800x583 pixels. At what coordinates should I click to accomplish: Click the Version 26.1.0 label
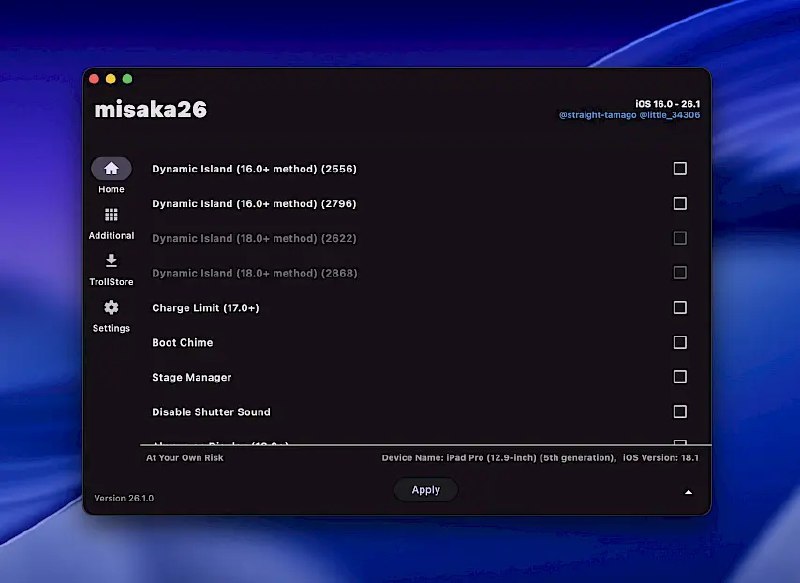click(x=122, y=495)
